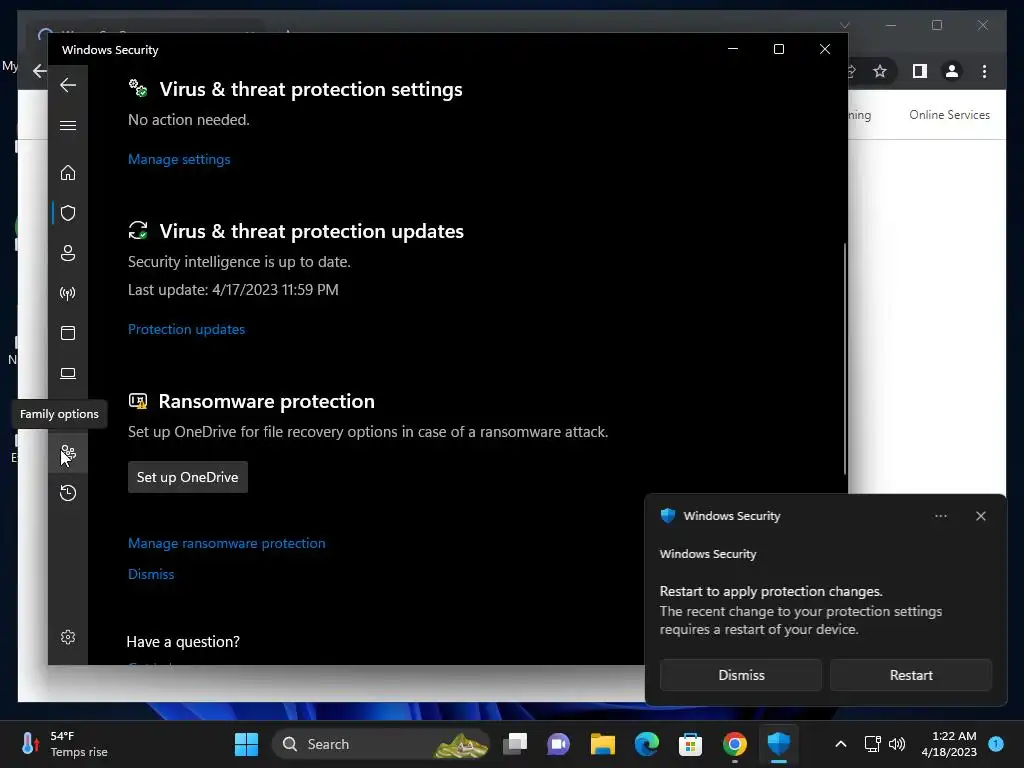Click the Ransomware protection icon

(138, 401)
